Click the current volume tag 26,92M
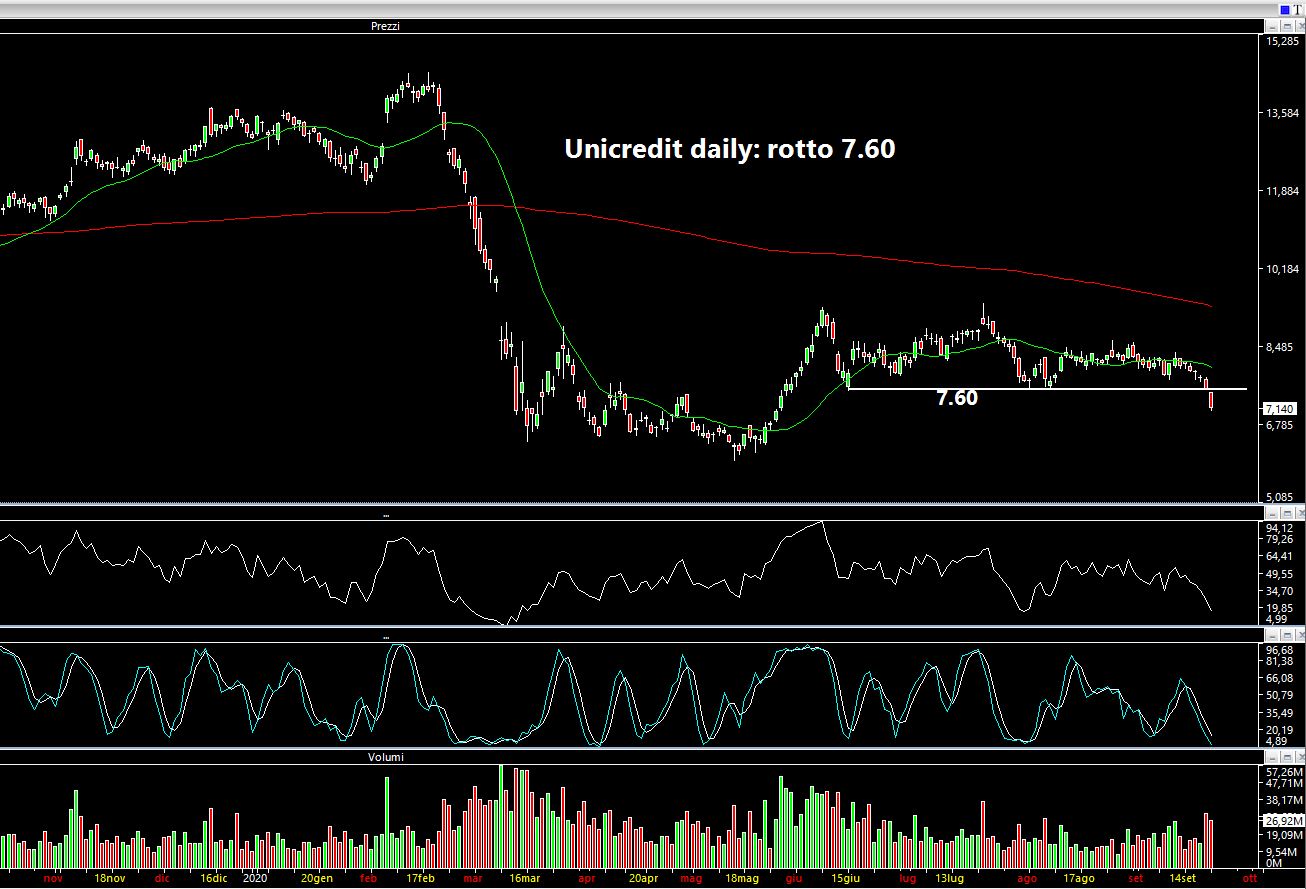This screenshot has height=889, width=1306. [x=1282, y=819]
